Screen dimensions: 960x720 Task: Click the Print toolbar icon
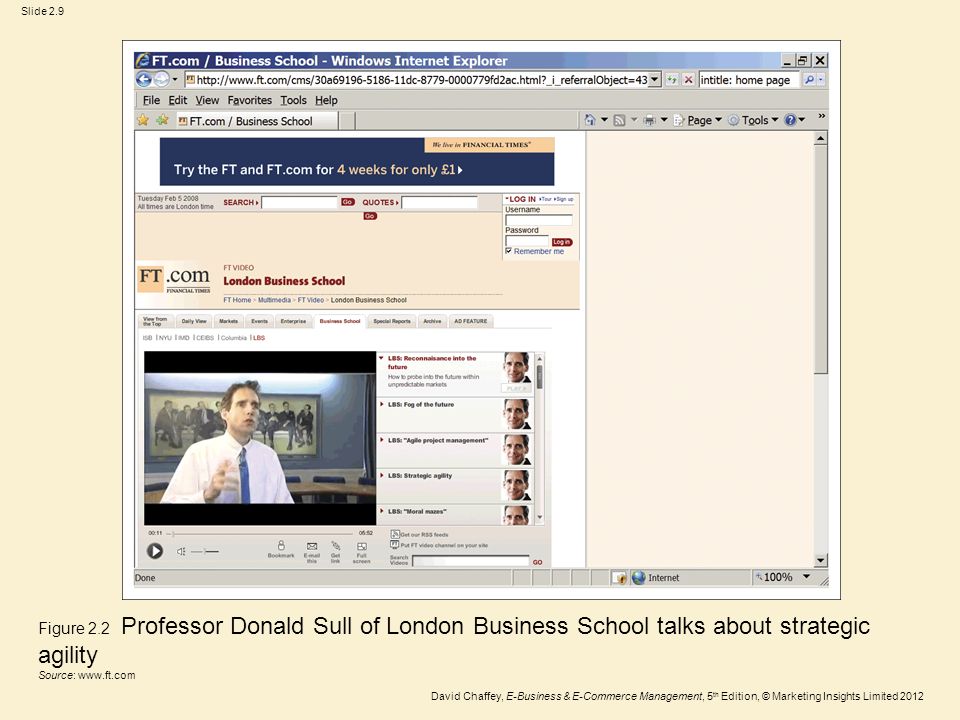point(650,121)
